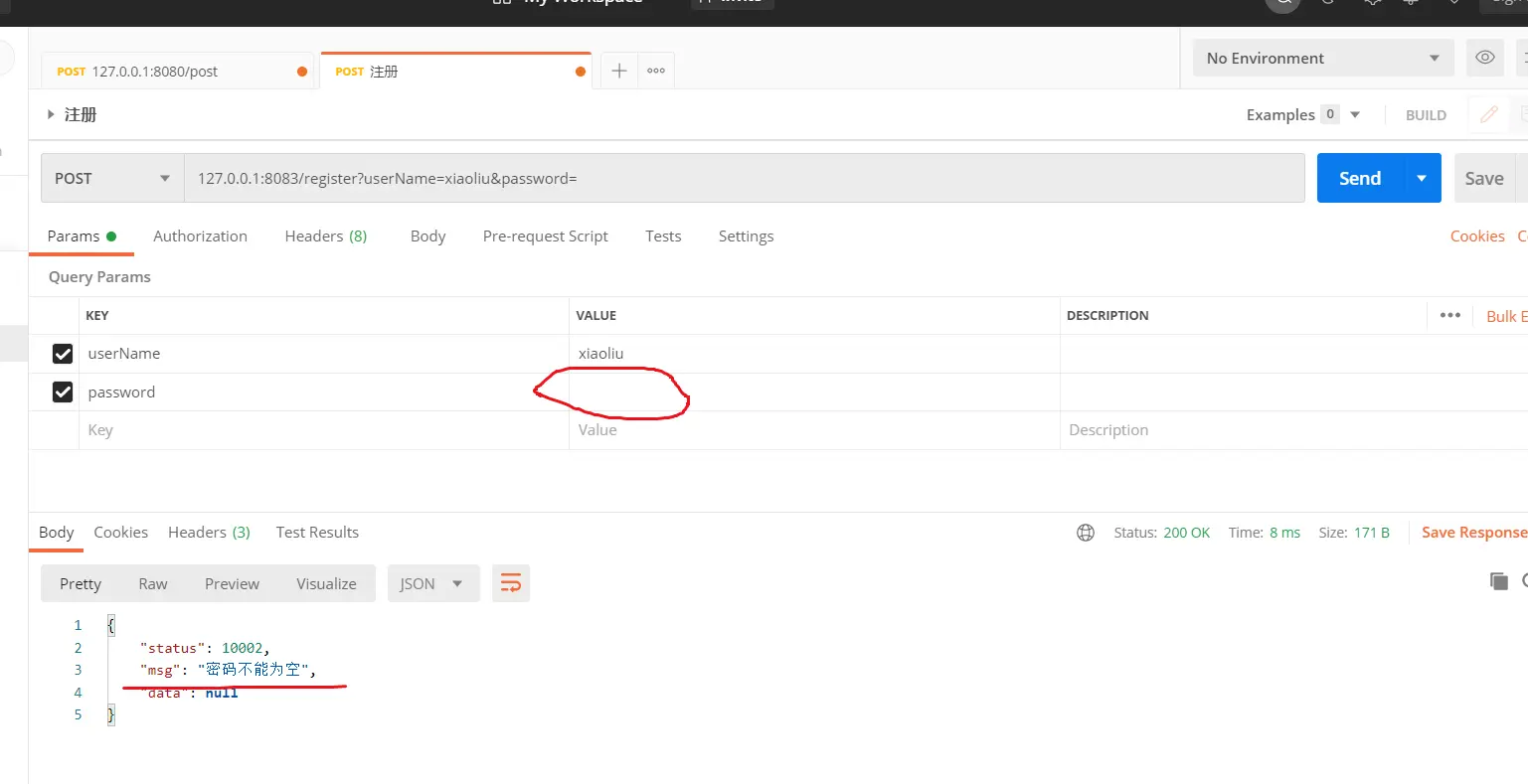1528x784 pixels.
Task: Toggle line wrap icon in response toolbar
Action: tap(511, 583)
